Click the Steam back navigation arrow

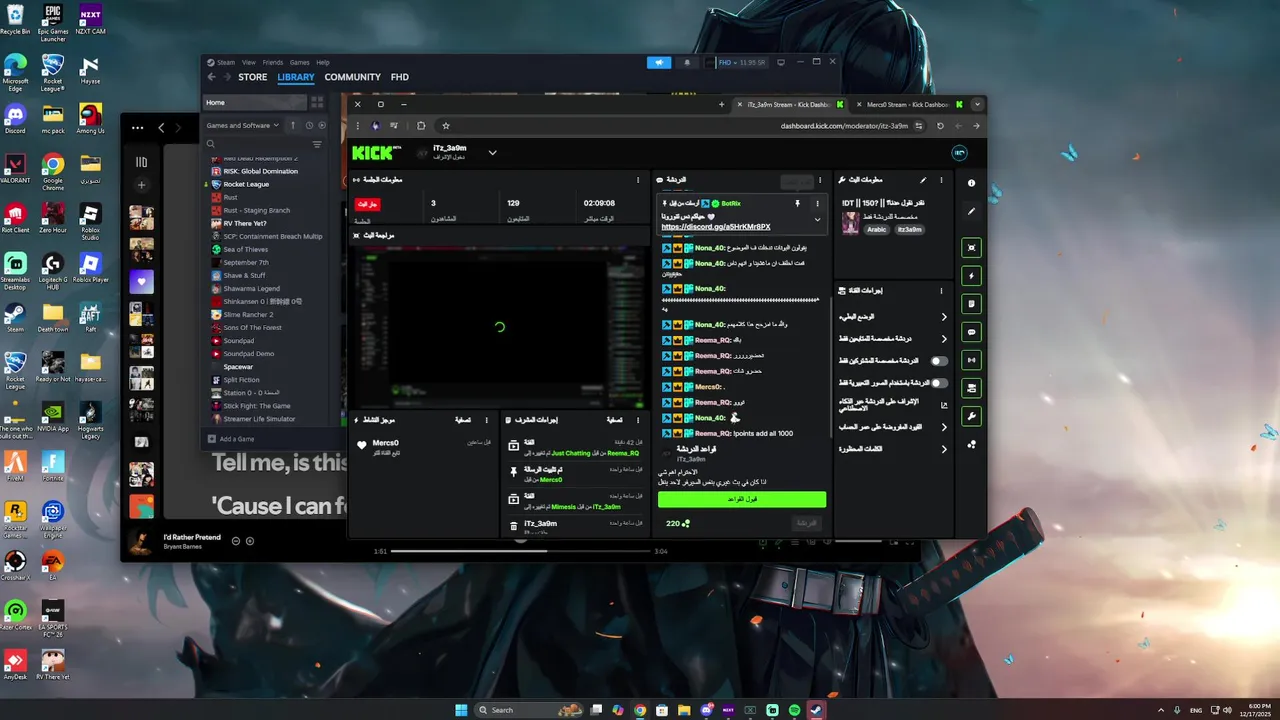(x=211, y=77)
